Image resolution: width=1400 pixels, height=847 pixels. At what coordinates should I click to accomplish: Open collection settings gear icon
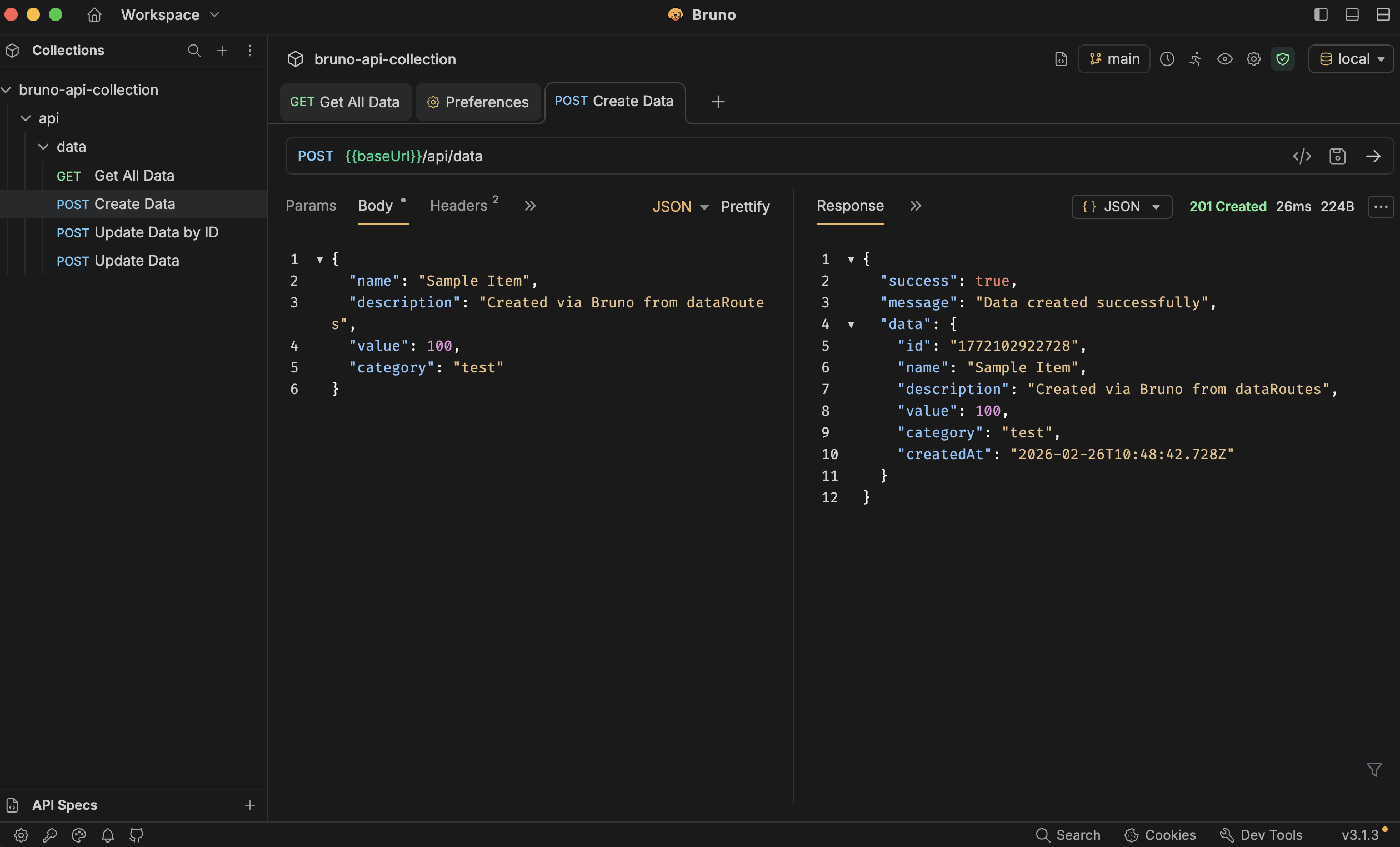(1253, 59)
